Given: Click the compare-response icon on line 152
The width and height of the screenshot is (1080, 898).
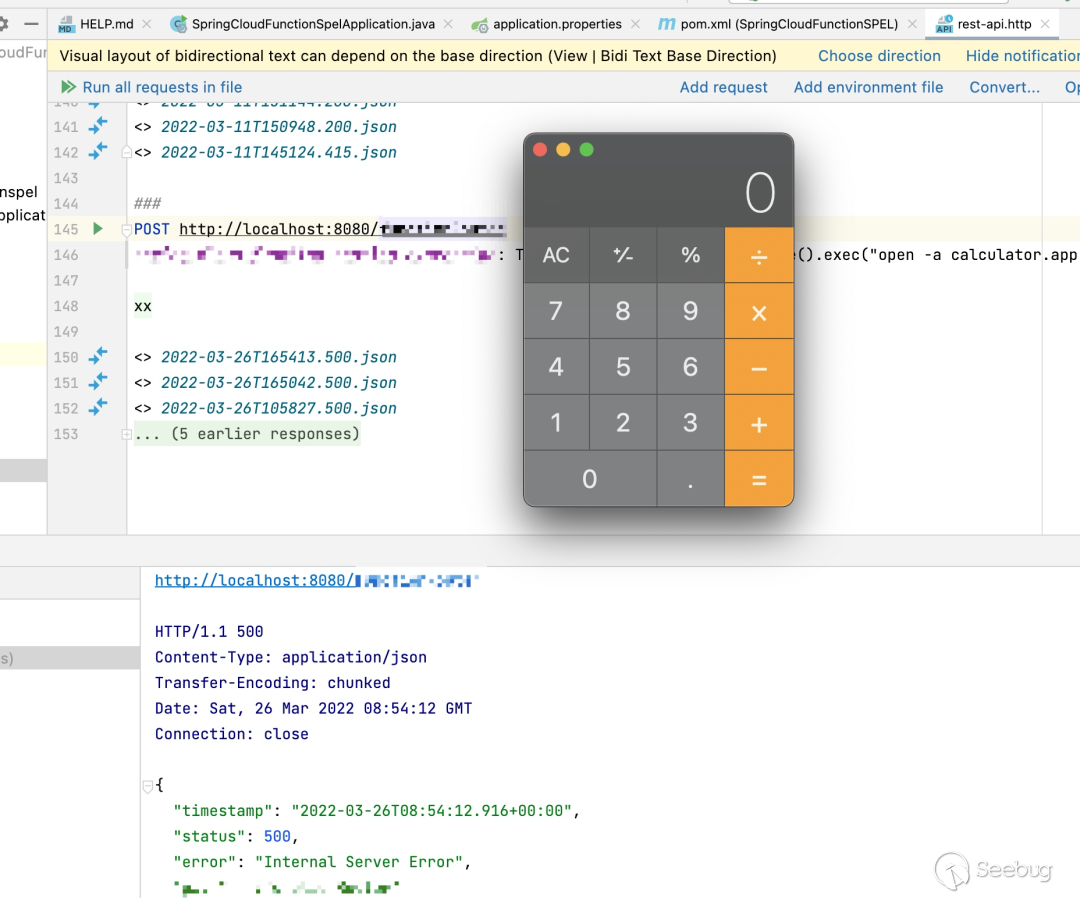Looking at the screenshot, I should [97, 407].
